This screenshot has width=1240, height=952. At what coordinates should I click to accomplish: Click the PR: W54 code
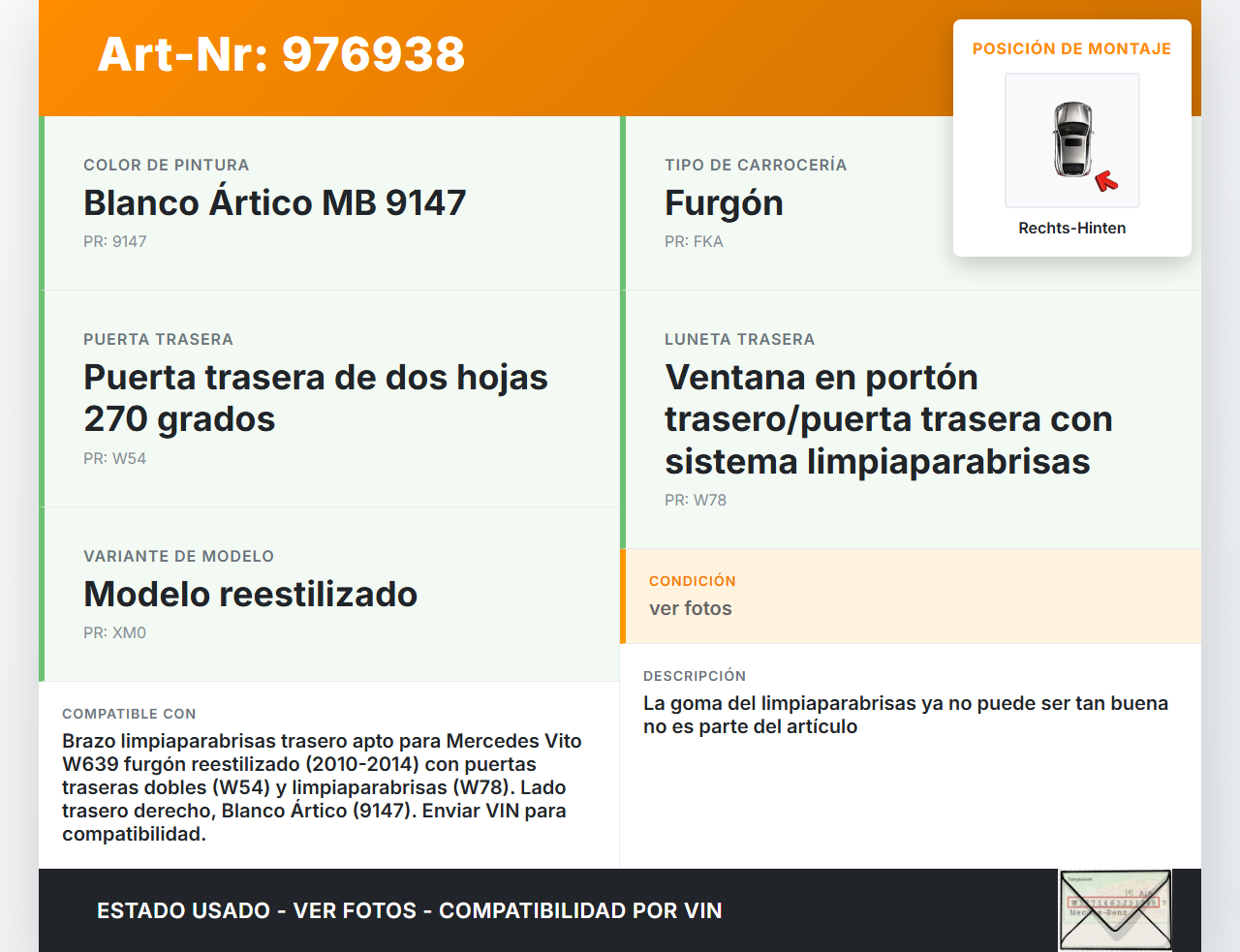tap(114, 458)
